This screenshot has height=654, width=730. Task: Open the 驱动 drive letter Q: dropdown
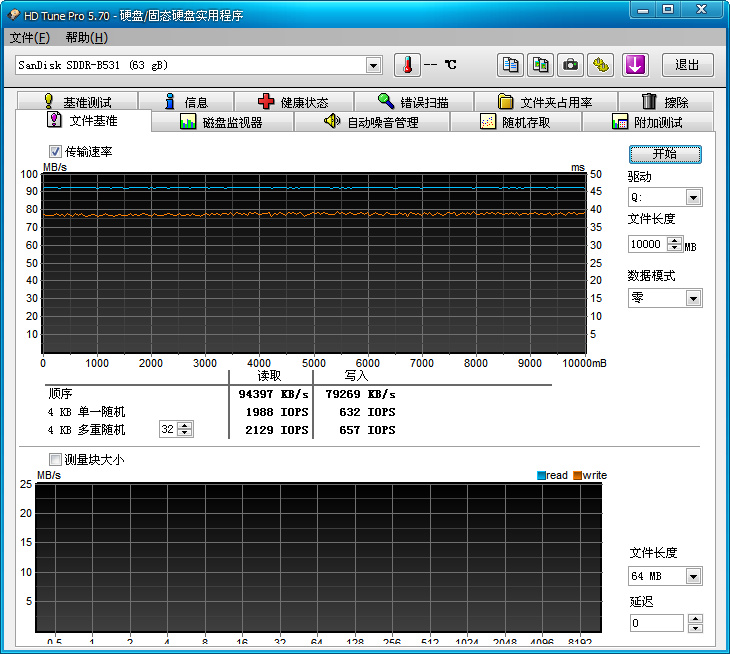tap(693, 198)
